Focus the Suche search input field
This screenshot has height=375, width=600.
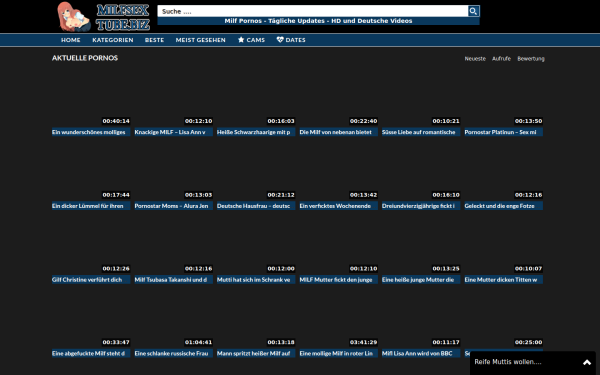point(313,11)
